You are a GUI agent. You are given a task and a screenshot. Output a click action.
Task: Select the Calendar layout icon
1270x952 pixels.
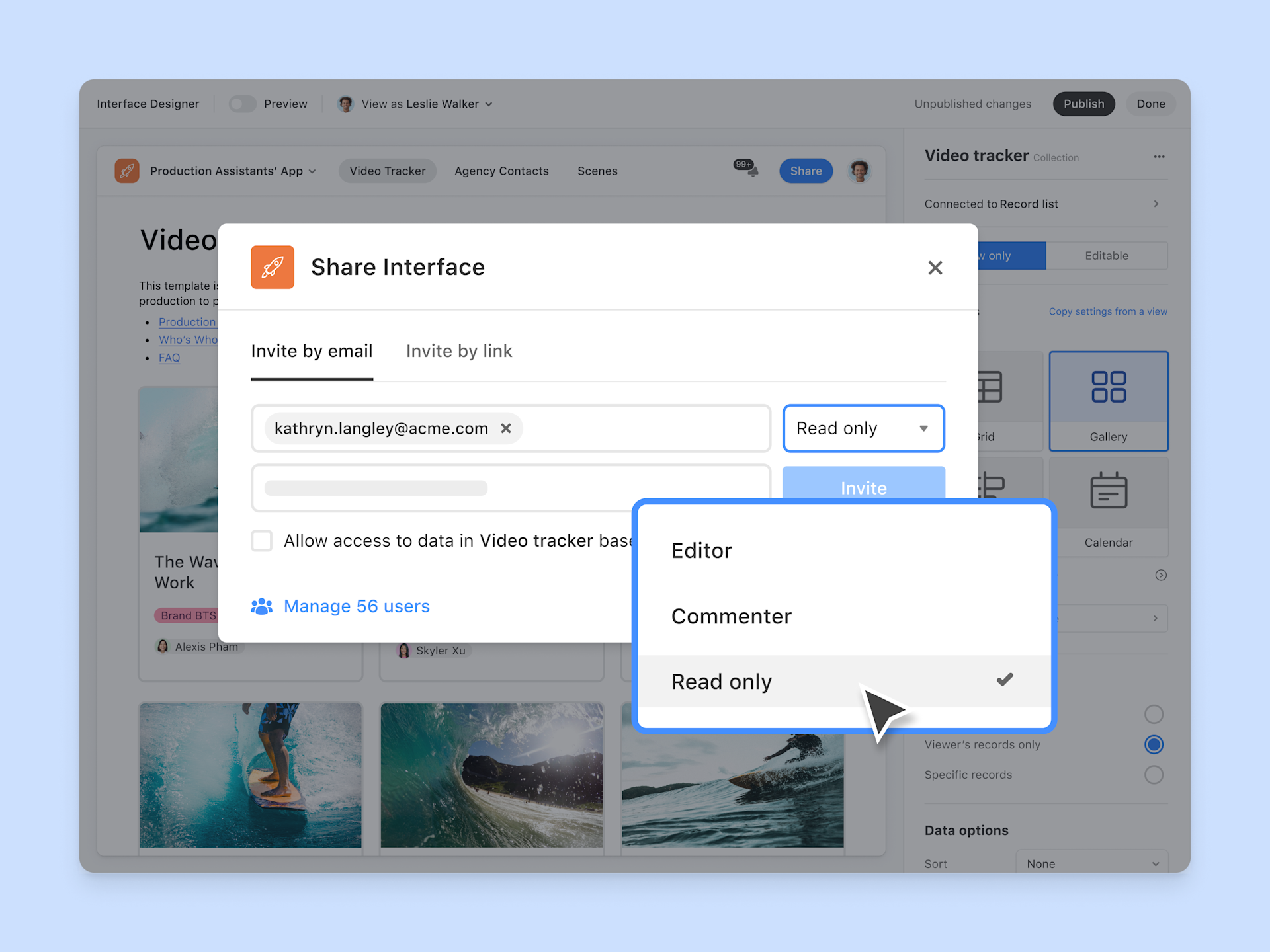(x=1109, y=492)
